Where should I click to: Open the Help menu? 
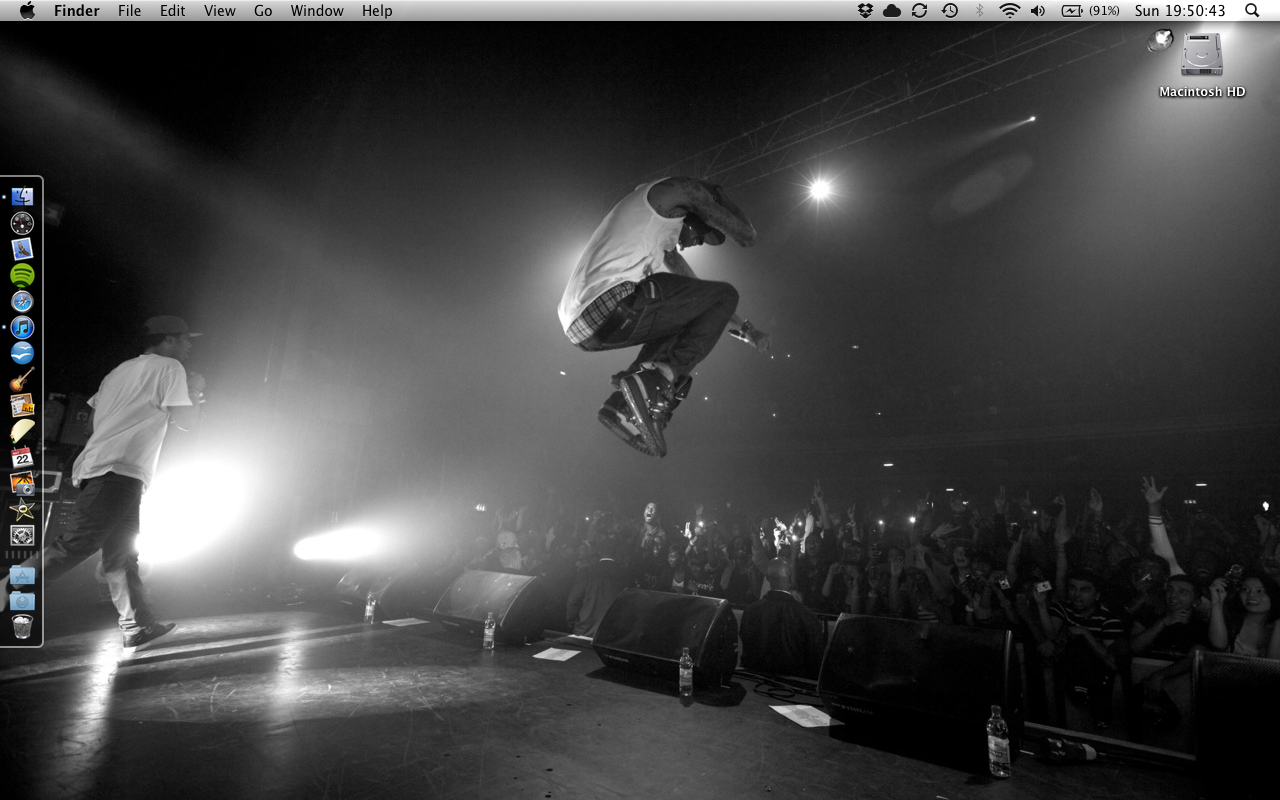click(377, 10)
